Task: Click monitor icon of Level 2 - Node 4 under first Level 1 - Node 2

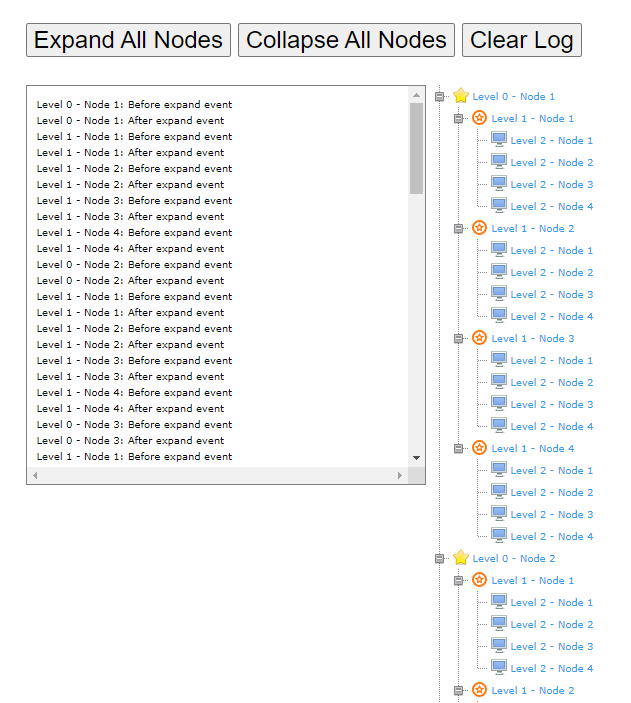Action: (x=499, y=315)
